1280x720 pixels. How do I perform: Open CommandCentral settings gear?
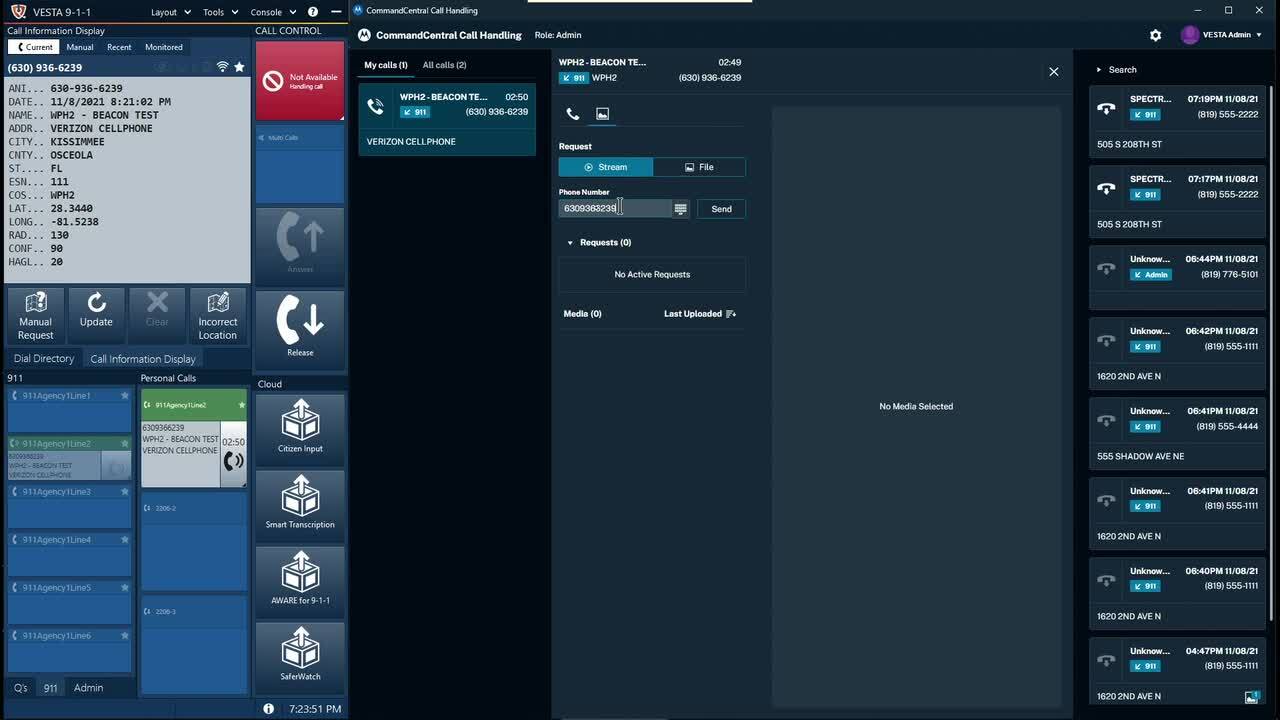point(1155,35)
